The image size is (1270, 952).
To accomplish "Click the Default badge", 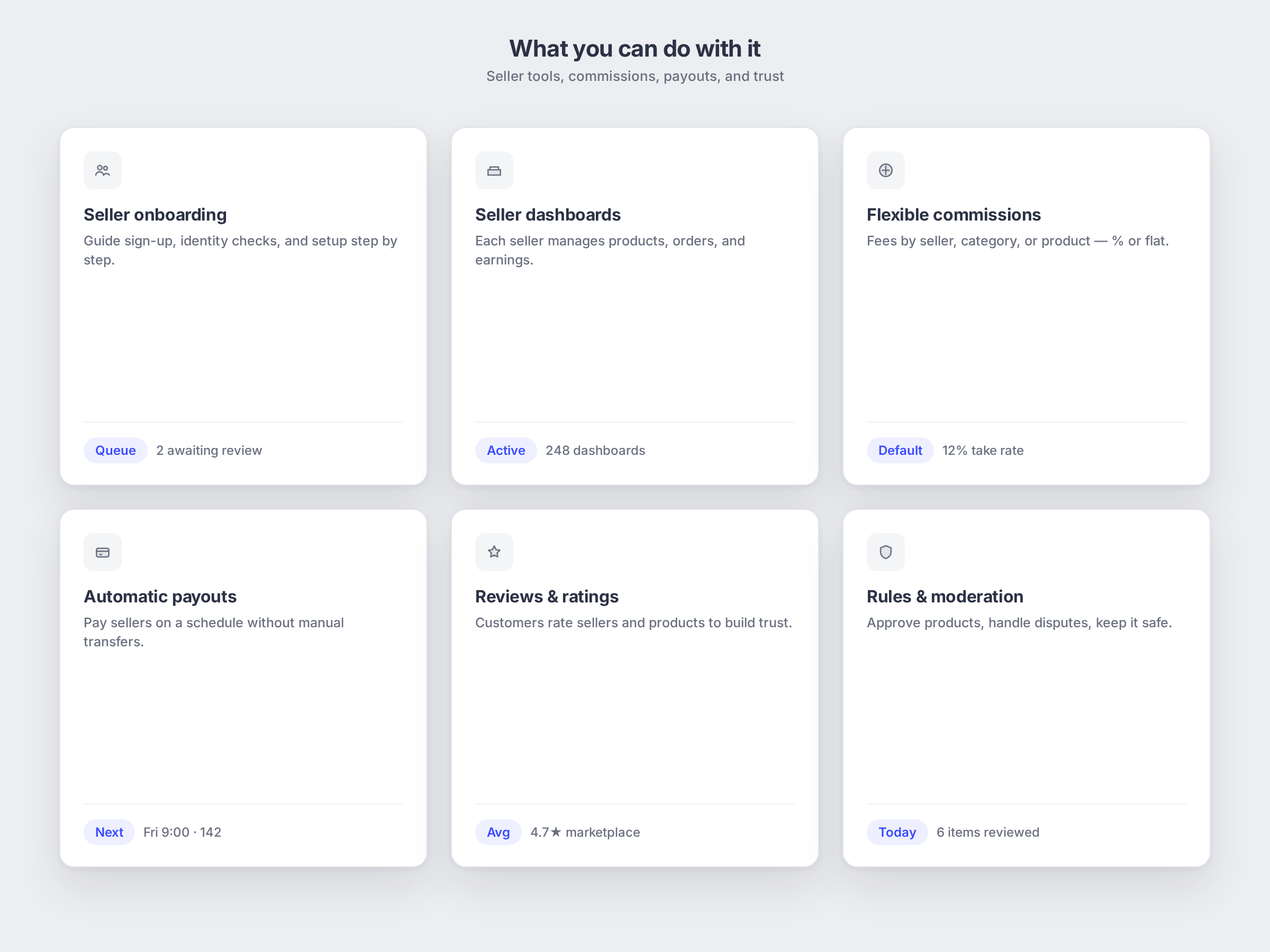I will pos(900,451).
